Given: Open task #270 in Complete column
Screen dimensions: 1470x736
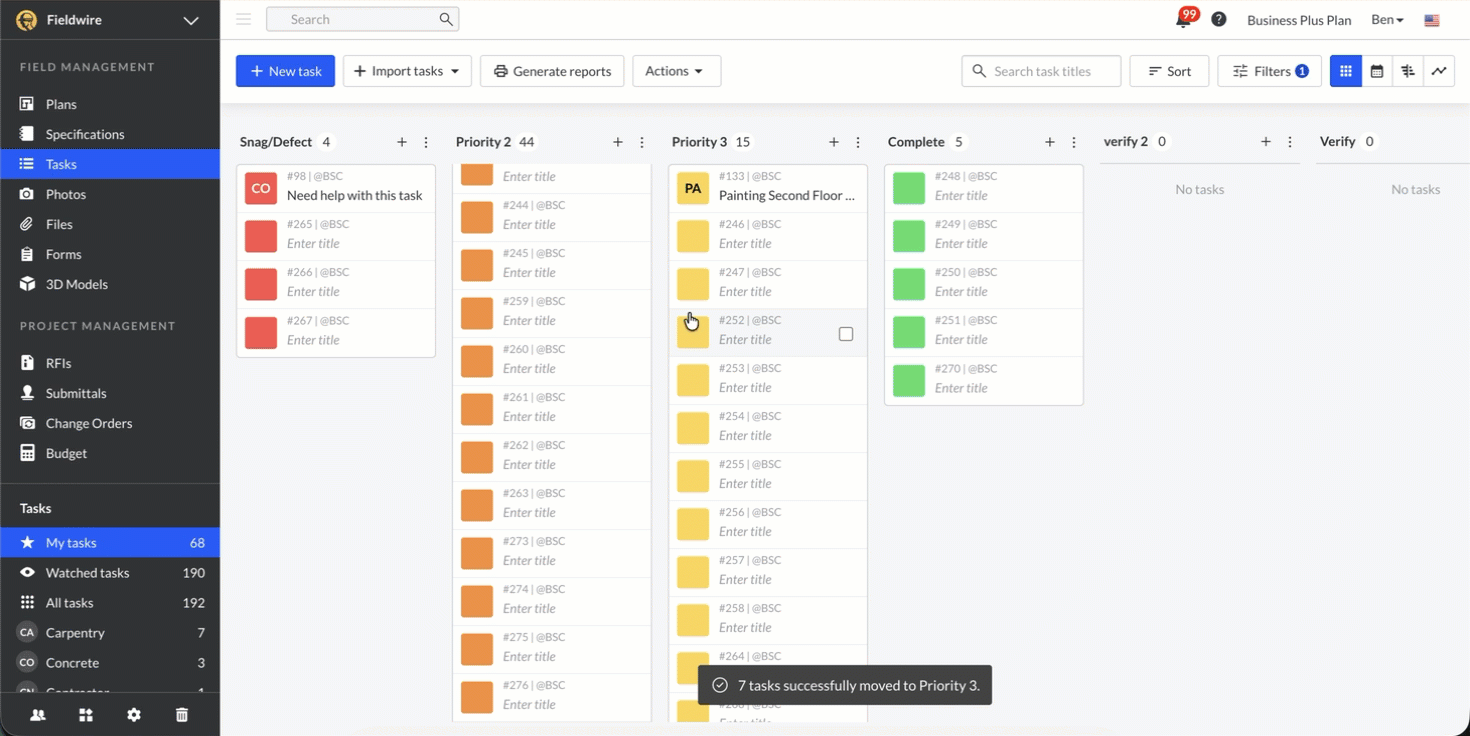Looking at the screenshot, I should pos(984,381).
